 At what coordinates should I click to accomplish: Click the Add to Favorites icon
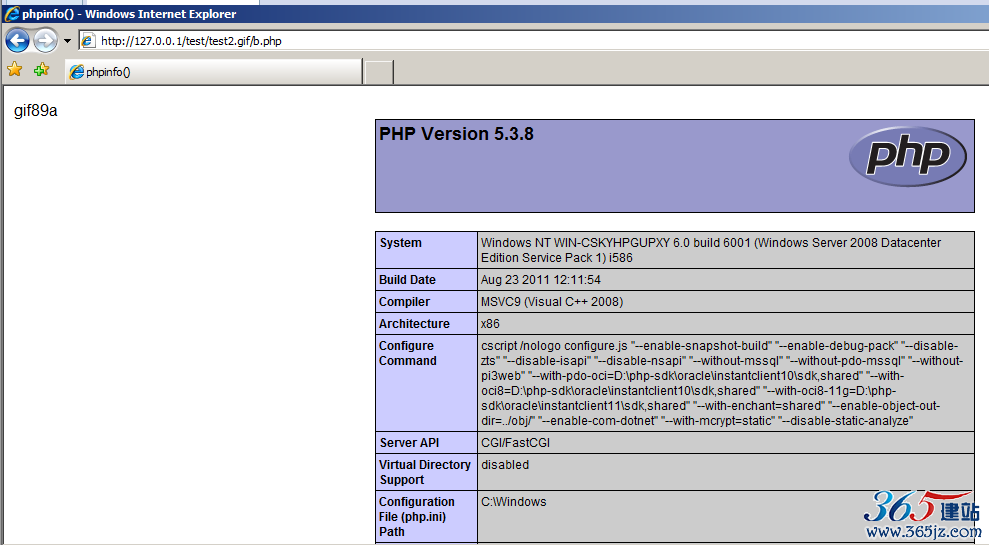click(x=42, y=69)
